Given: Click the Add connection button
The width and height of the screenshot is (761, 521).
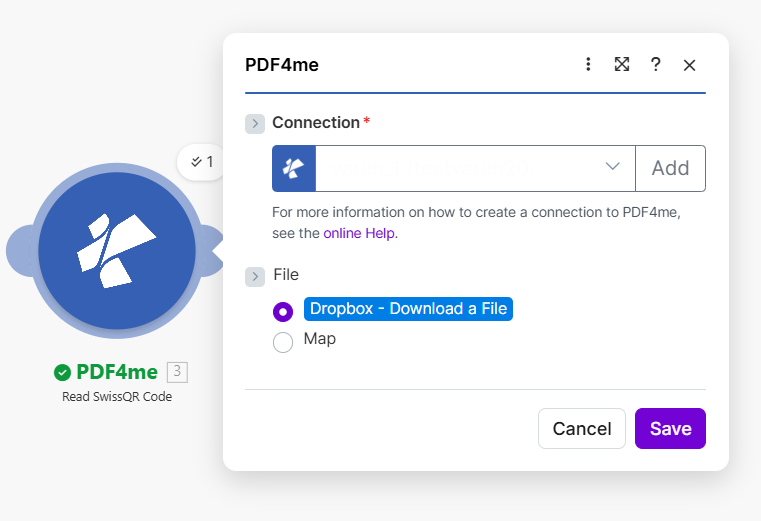Looking at the screenshot, I should coord(670,168).
